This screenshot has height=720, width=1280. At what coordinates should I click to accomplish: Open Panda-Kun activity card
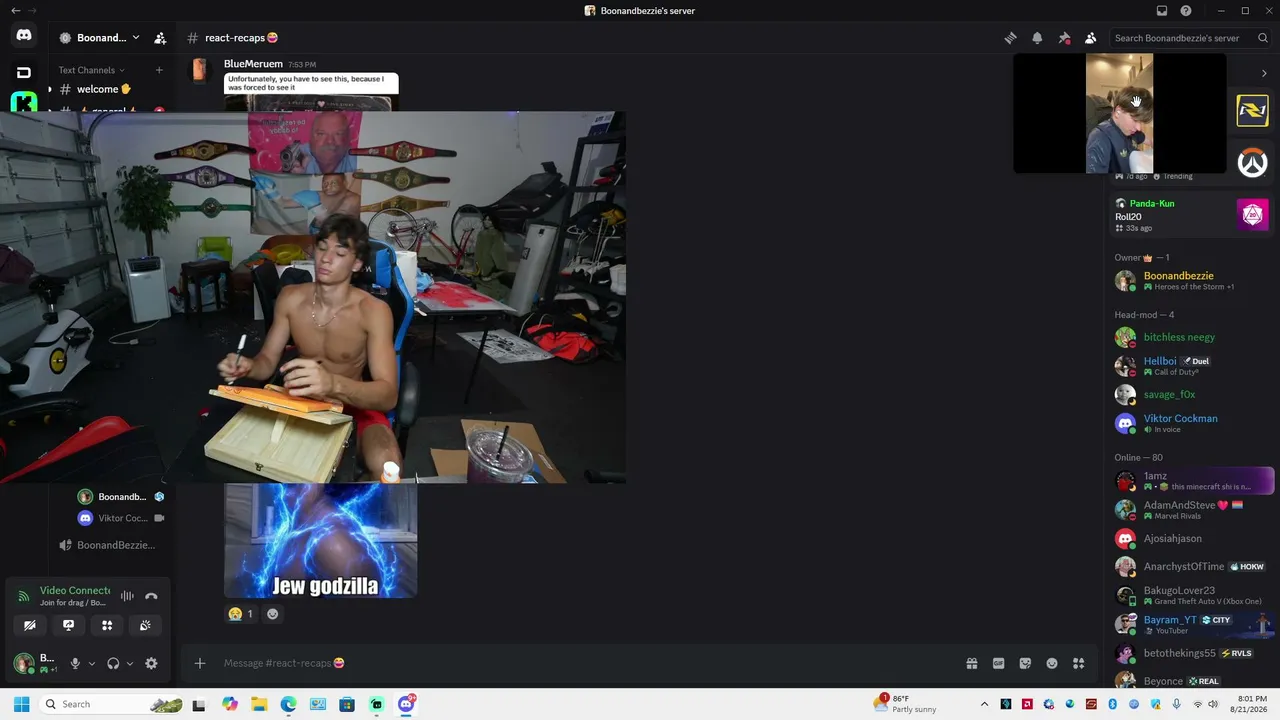coord(1191,215)
